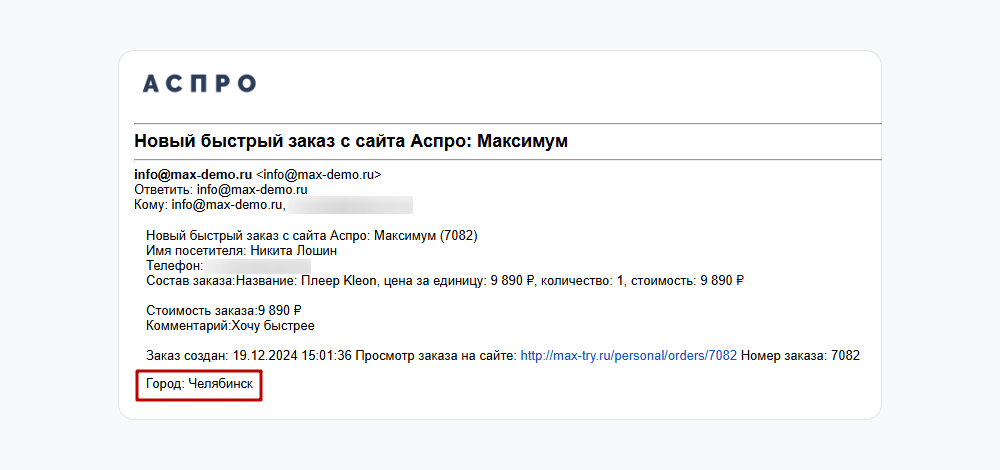The width and height of the screenshot is (1000, 470).
Task: Click the blurred phone number field
Action: [x=258, y=266]
